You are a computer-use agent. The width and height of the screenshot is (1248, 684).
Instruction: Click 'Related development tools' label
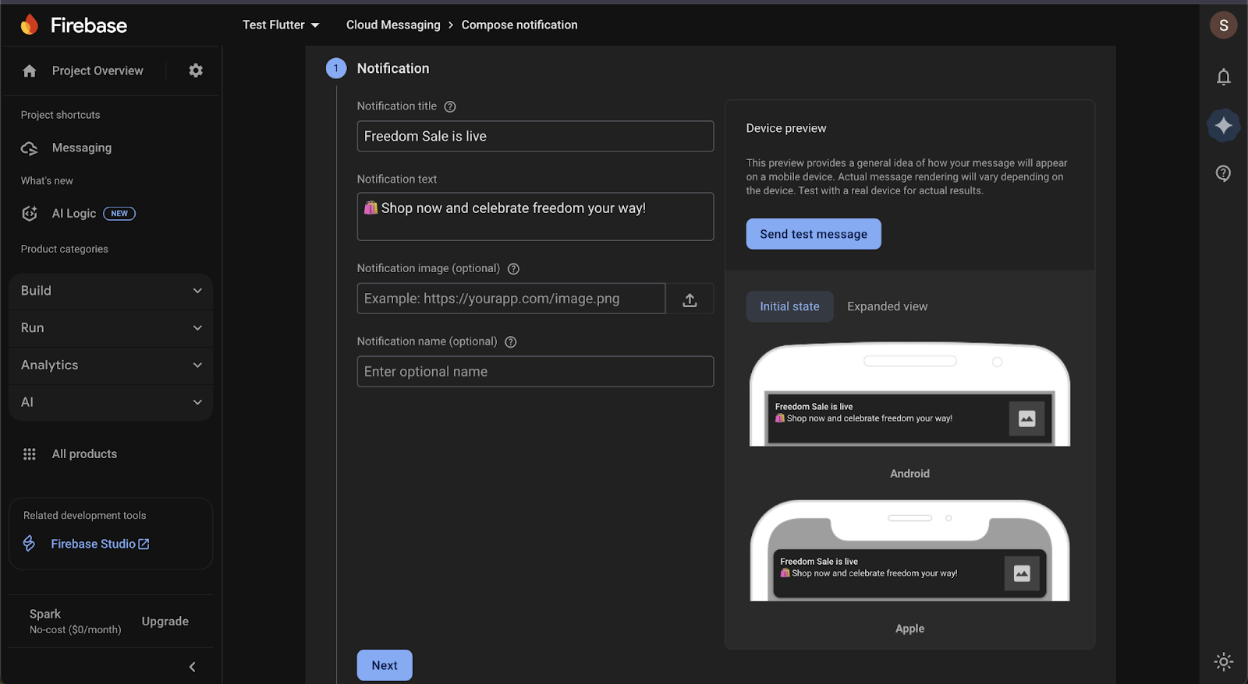(85, 516)
